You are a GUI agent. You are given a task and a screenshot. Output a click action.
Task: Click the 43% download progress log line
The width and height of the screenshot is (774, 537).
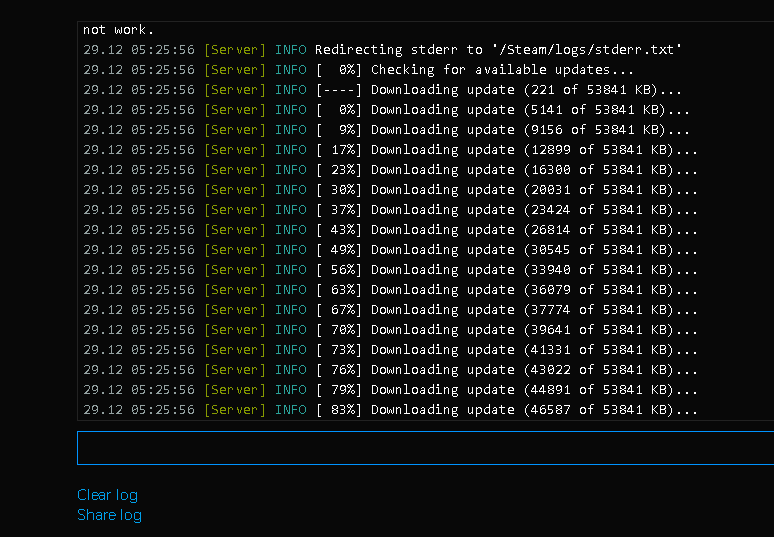pyautogui.click(x=390, y=230)
